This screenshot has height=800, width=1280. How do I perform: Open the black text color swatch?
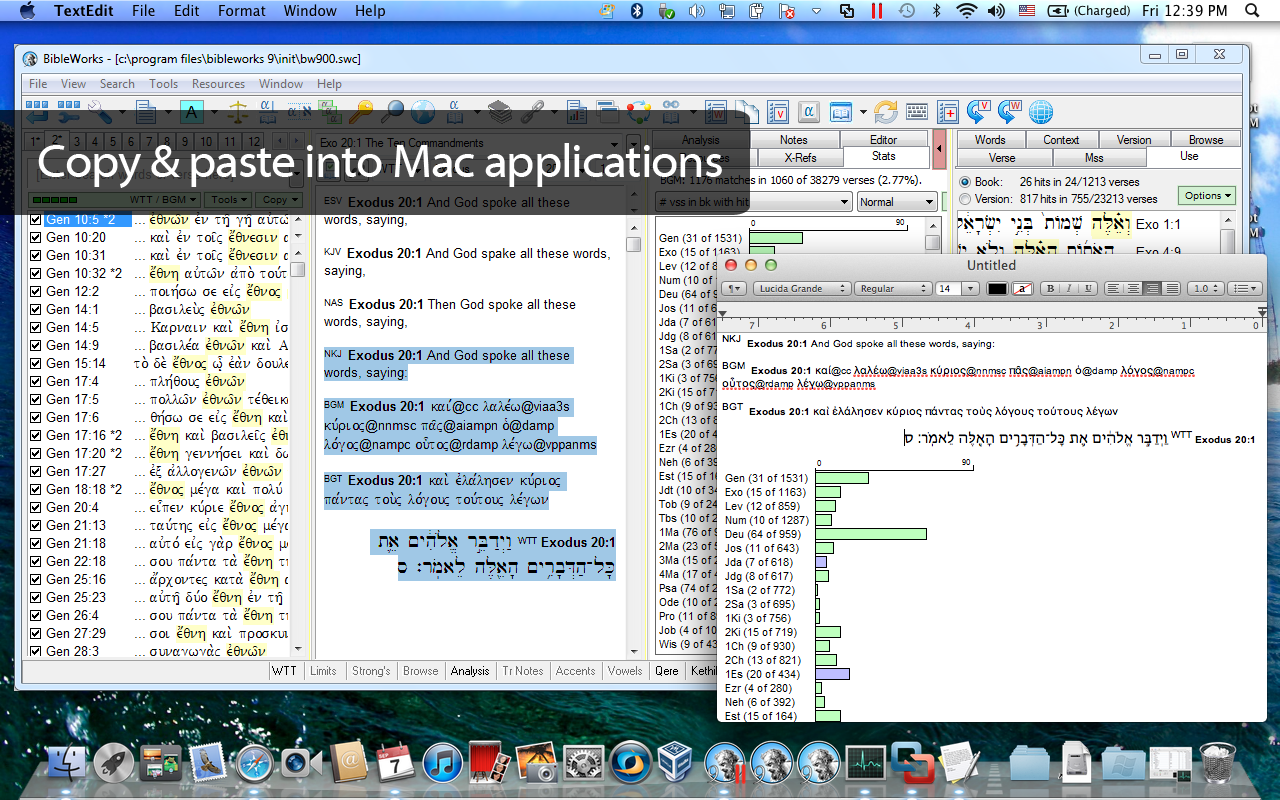click(x=997, y=288)
